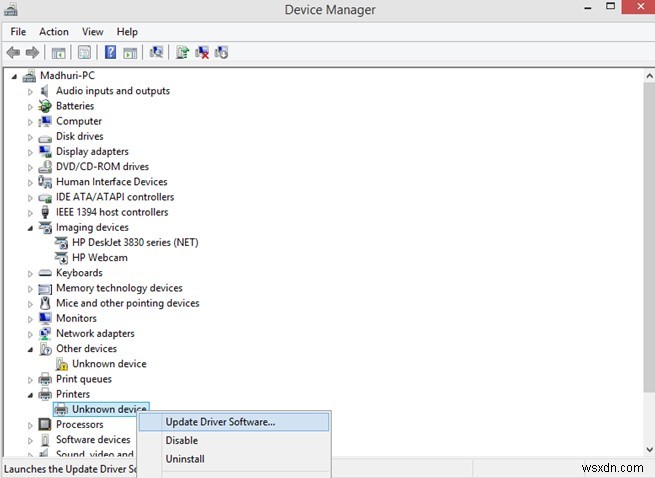The image size is (655, 478).
Task: Click the Processors category icon
Action: (45, 425)
